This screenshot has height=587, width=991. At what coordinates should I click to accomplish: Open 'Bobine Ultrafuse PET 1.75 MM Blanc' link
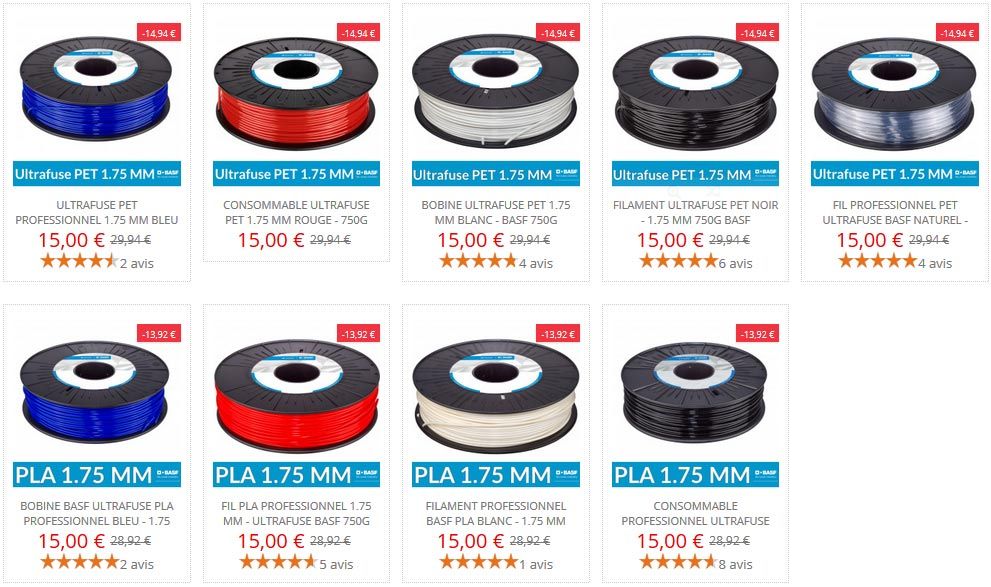coord(496,212)
